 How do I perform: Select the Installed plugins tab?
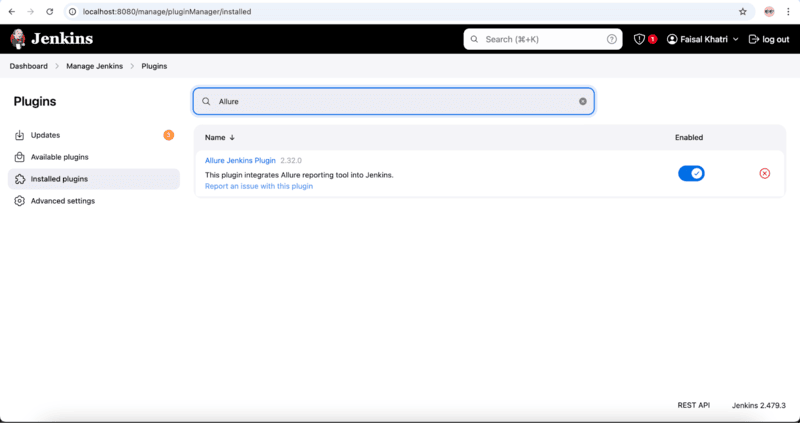pyautogui.click(x=94, y=179)
